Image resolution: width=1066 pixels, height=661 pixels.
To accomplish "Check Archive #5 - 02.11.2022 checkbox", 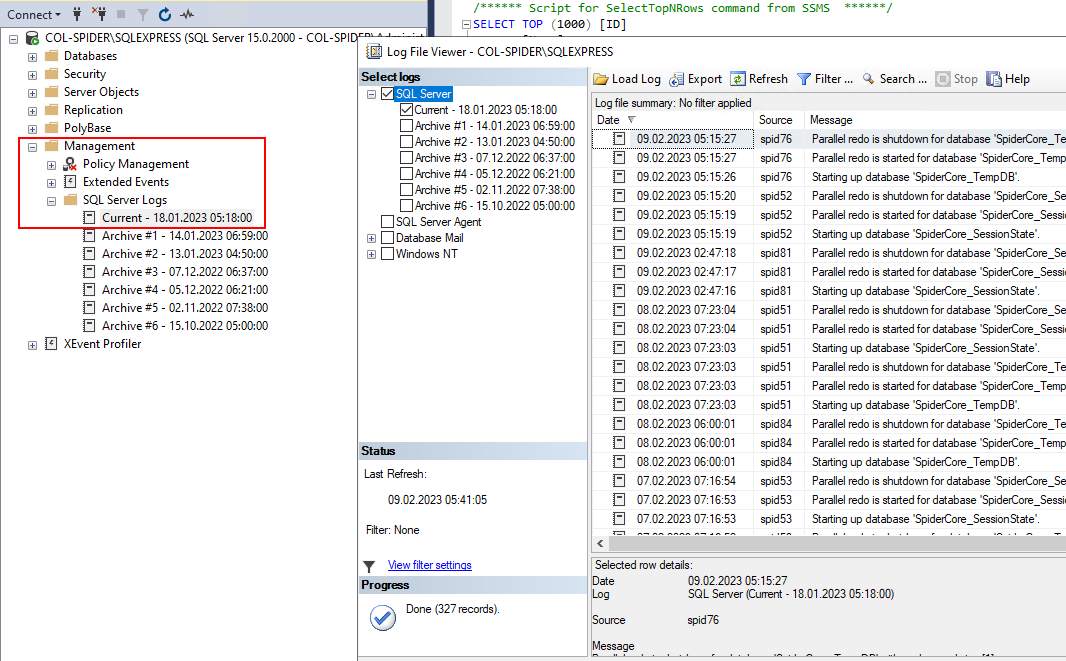I will (407, 190).
